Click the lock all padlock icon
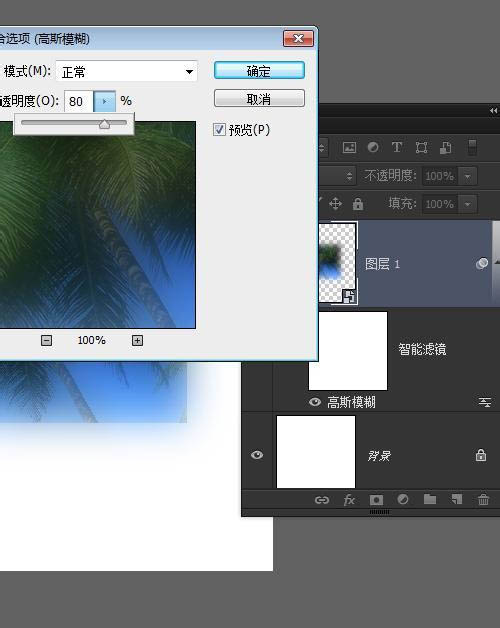 pos(358,204)
